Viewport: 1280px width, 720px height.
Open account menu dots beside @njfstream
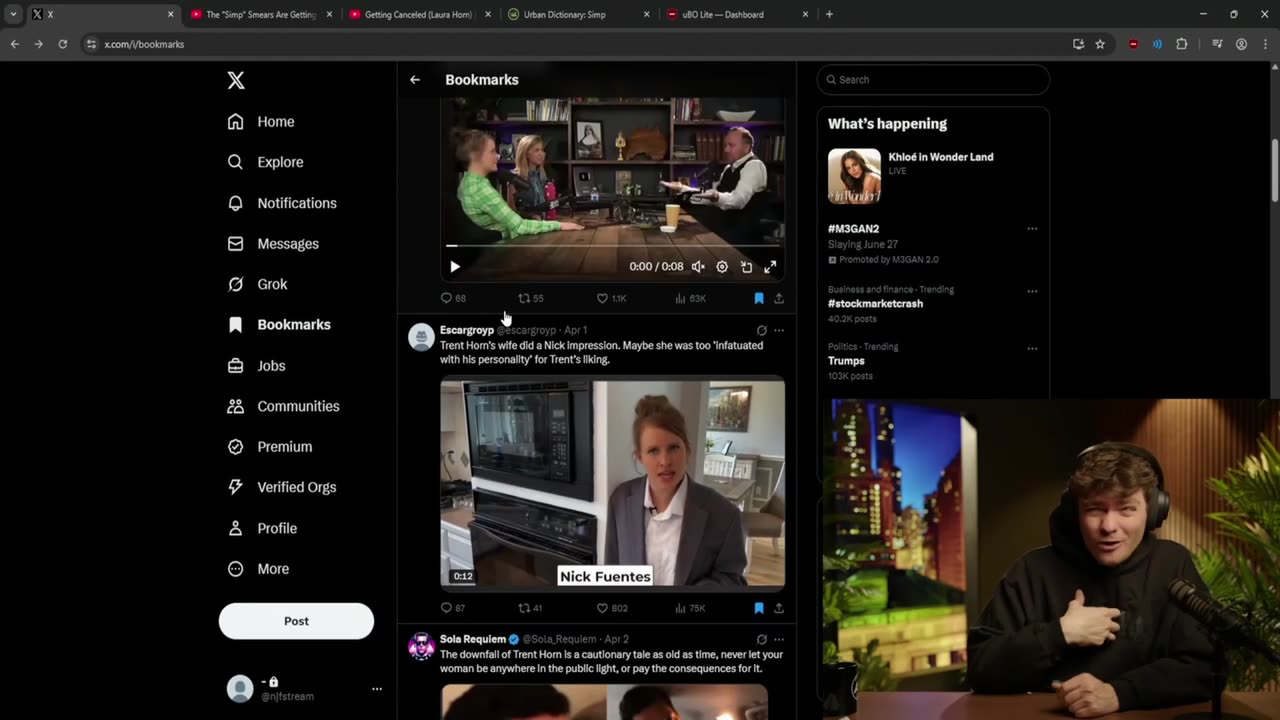(377, 689)
